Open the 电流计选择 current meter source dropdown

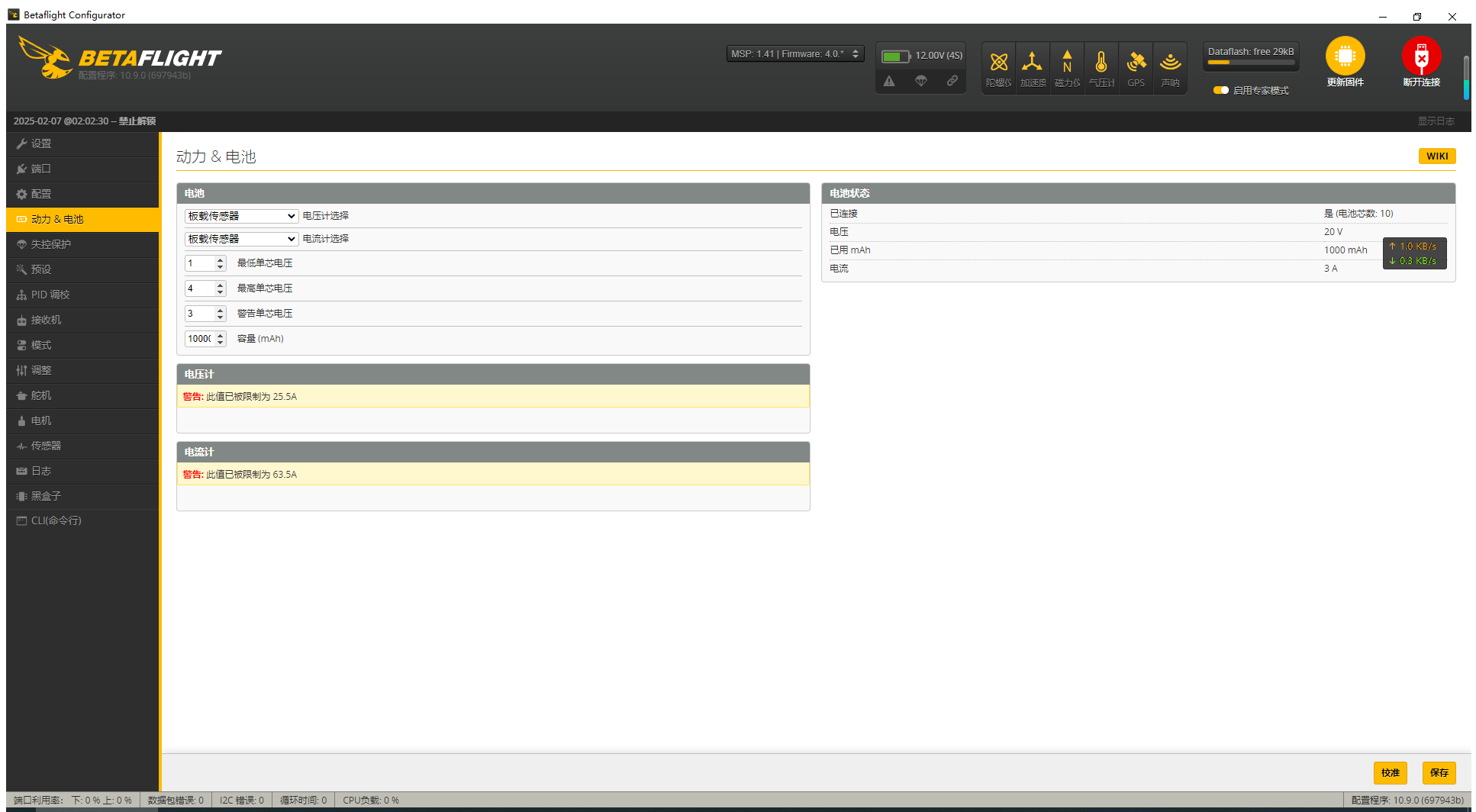point(241,239)
